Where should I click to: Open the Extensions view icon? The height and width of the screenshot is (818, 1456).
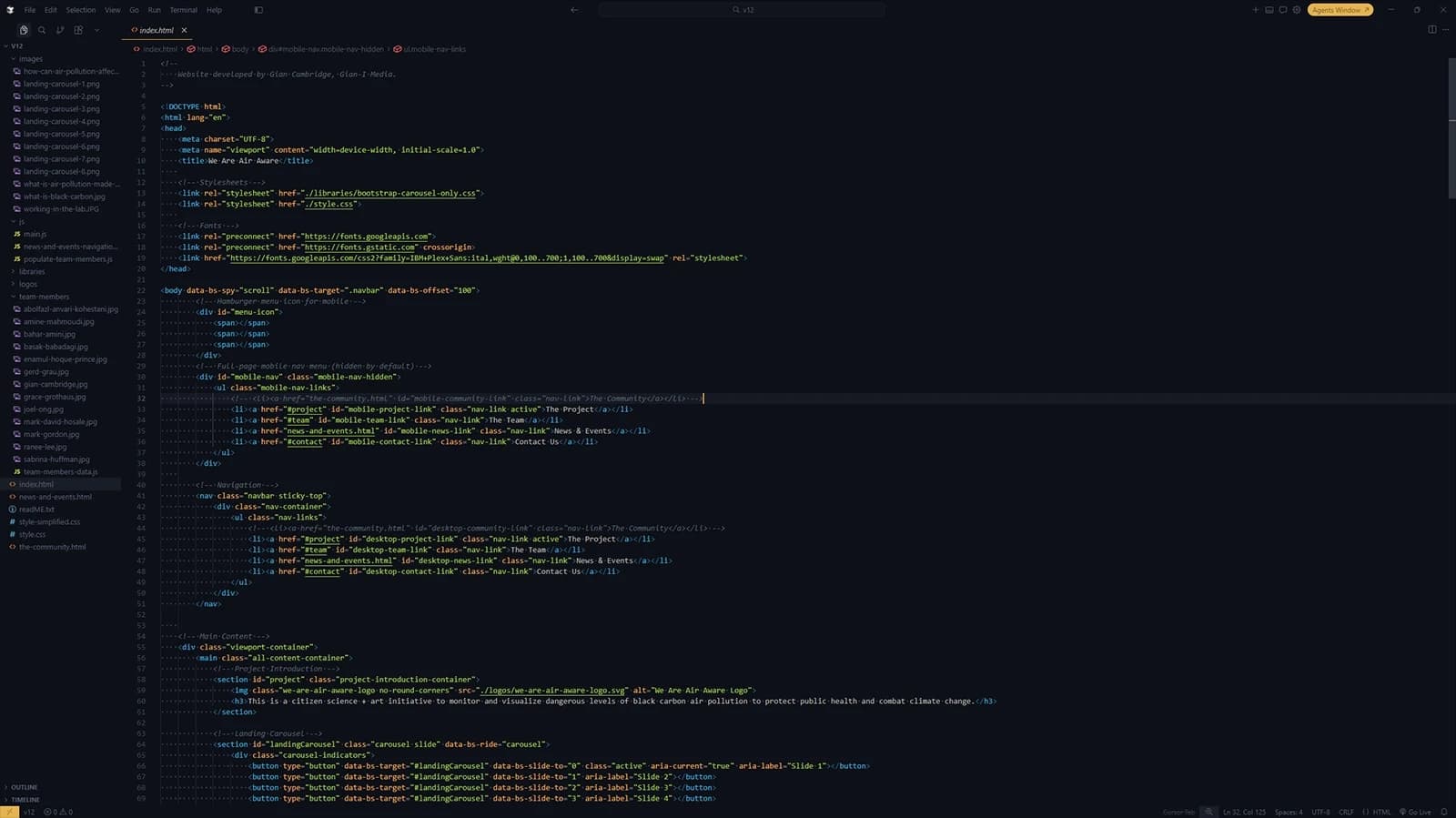click(78, 30)
